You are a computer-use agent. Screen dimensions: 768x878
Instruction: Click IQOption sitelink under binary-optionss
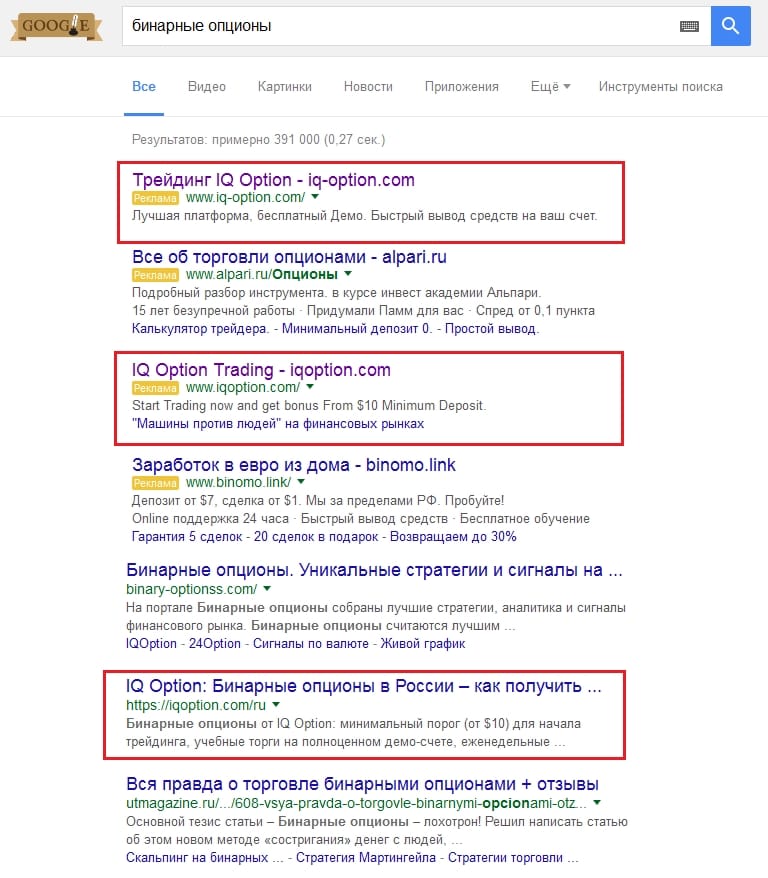(151, 644)
